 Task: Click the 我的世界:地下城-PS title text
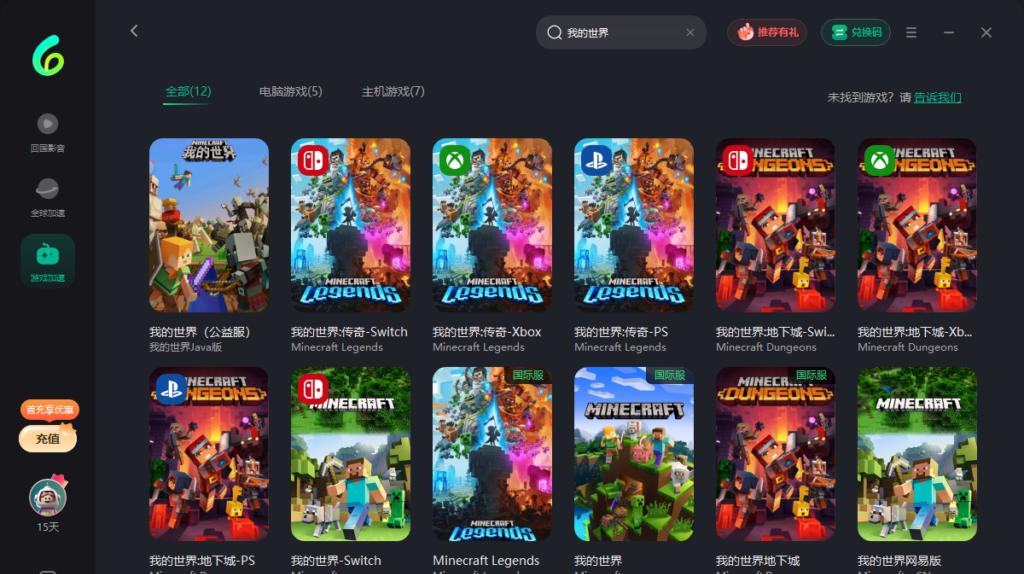[202, 560]
